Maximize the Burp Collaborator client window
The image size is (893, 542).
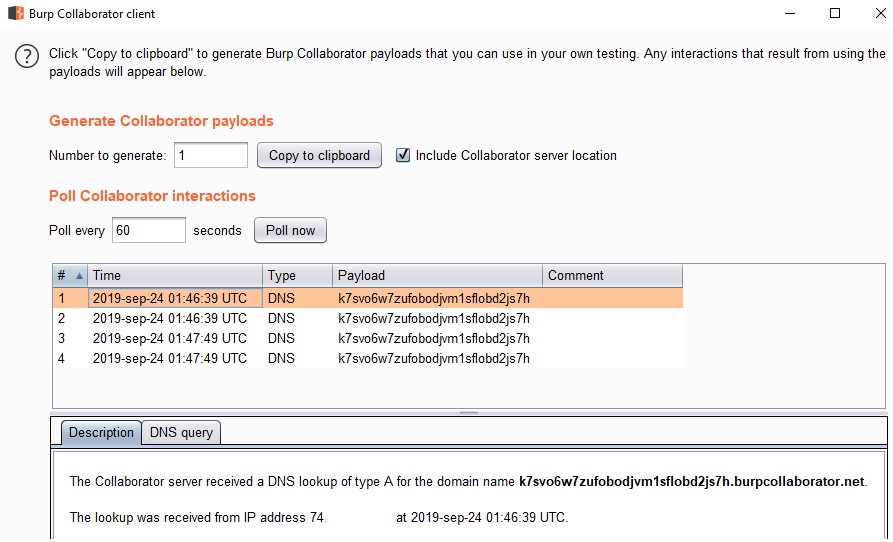835,13
